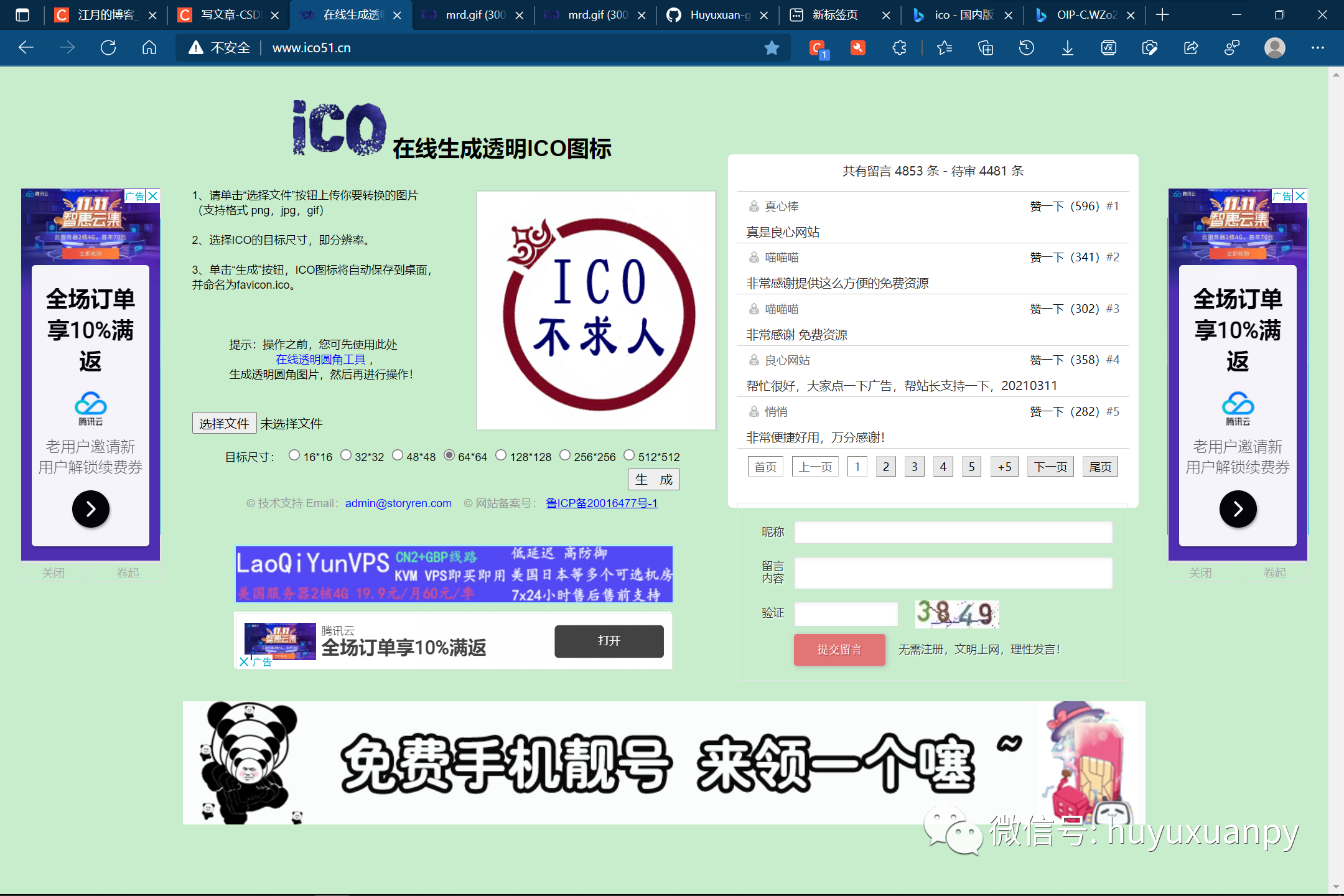The height and width of the screenshot is (896, 1344).
Task: Click the 生成 button to generate icon
Action: (653, 479)
